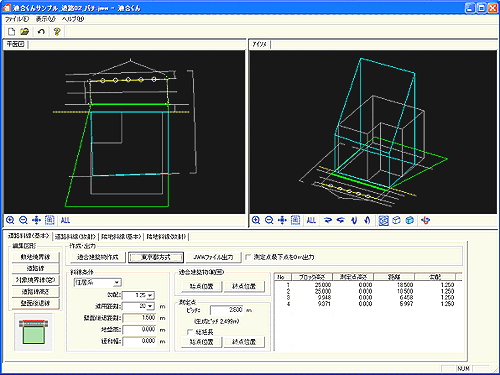The height and width of the screenshot is (375, 500).
Task: Select zoom-window tool under plan view
Action: point(49,220)
